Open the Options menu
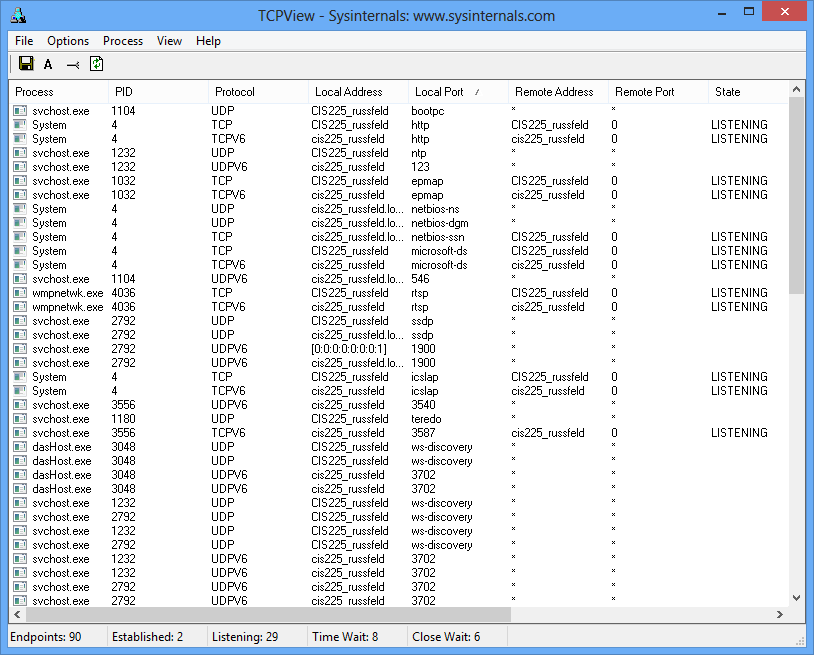This screenshot has height=655, width=814. (x=68, y=41)
